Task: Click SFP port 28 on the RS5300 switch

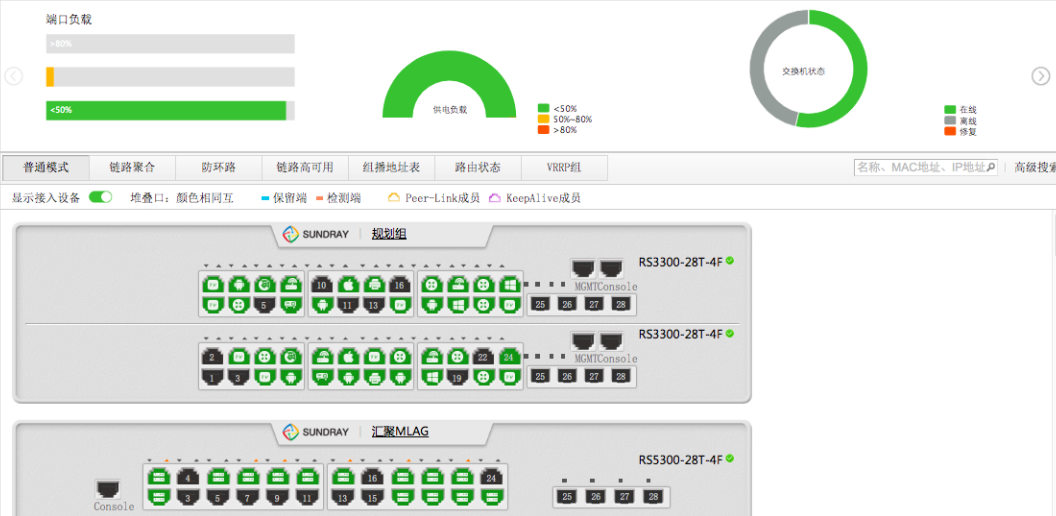Action: click(x=653, y=497)
